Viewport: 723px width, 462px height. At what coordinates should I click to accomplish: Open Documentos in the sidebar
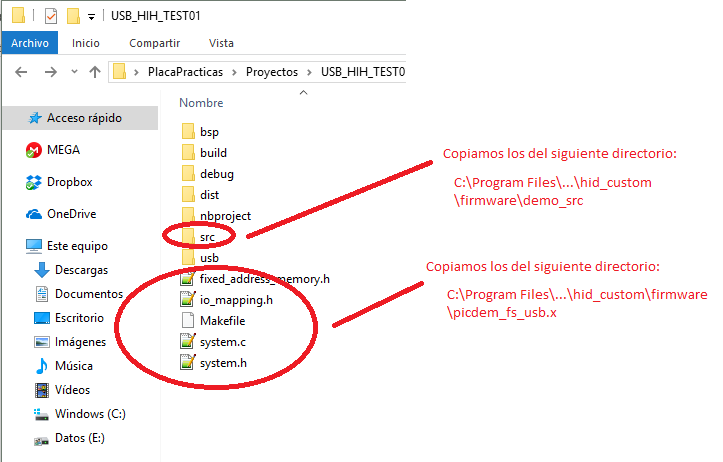point(89,294)
